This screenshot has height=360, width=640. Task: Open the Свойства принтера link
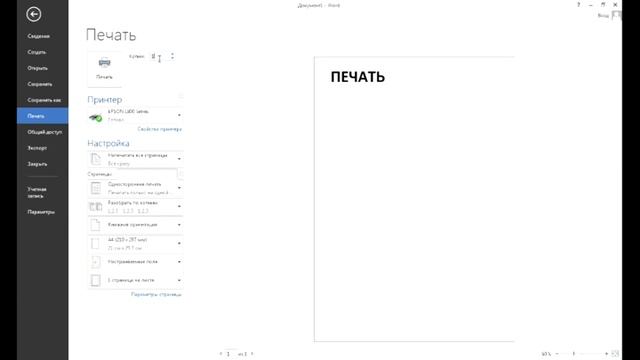pos(159,129)
